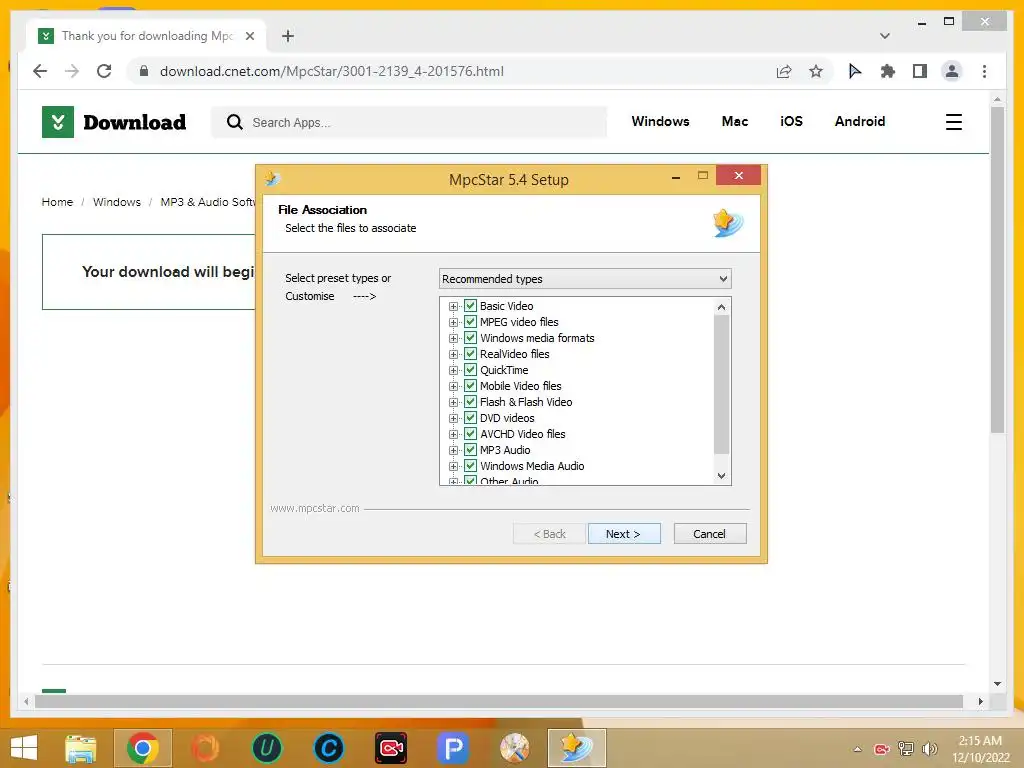Screen dimensions: 1024x768
Task: Open File Explorer from the taskbar
Action: pyautogui.click(x=81, y=748)
